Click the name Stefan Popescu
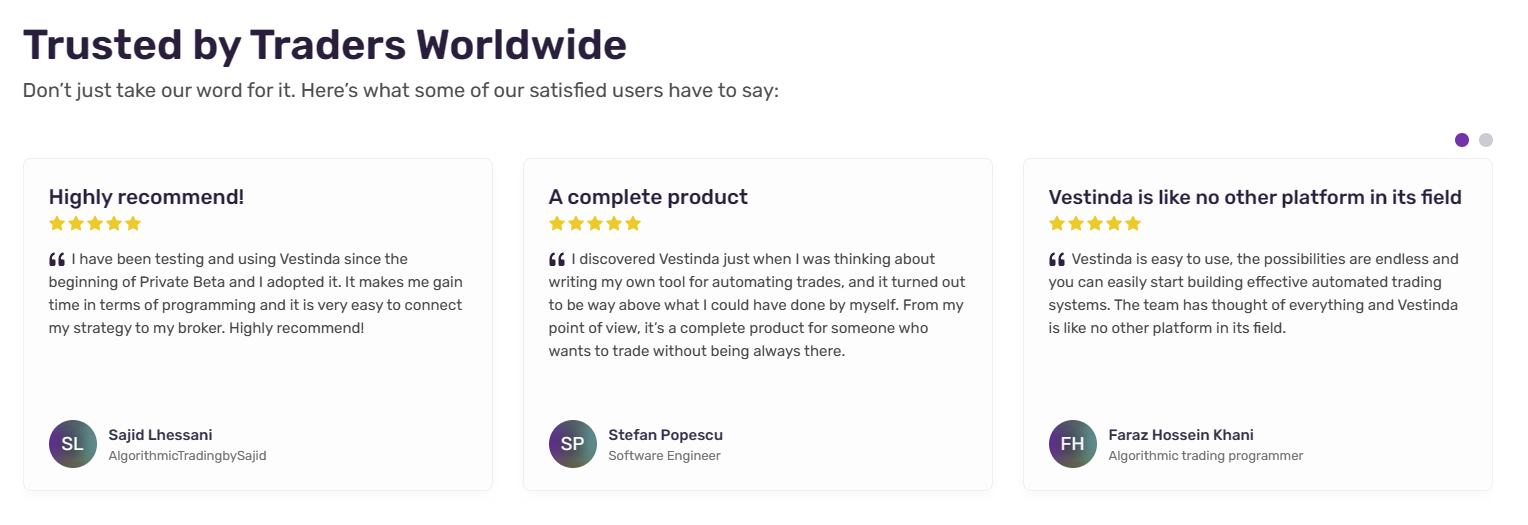 tap(665, 435)
